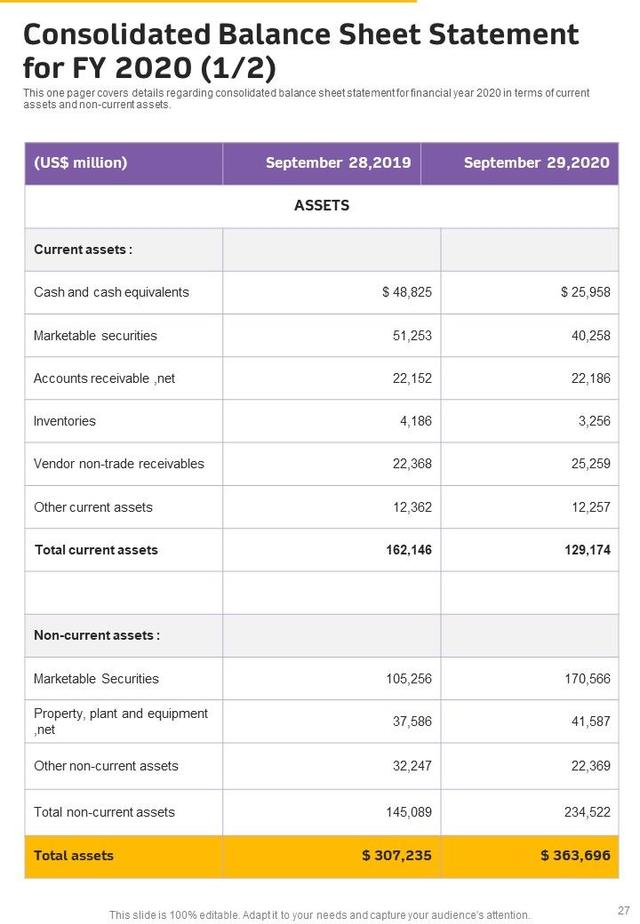Viewport: 640px width, 924px height.
Task: Click the 40,258 marketable securities value
Action: (590, 336)
